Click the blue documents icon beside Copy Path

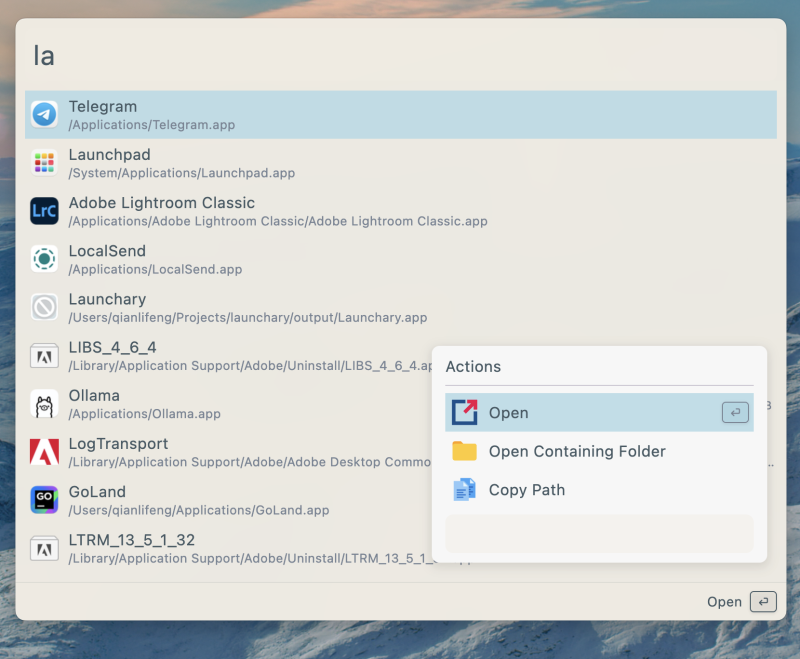point(464,490)
